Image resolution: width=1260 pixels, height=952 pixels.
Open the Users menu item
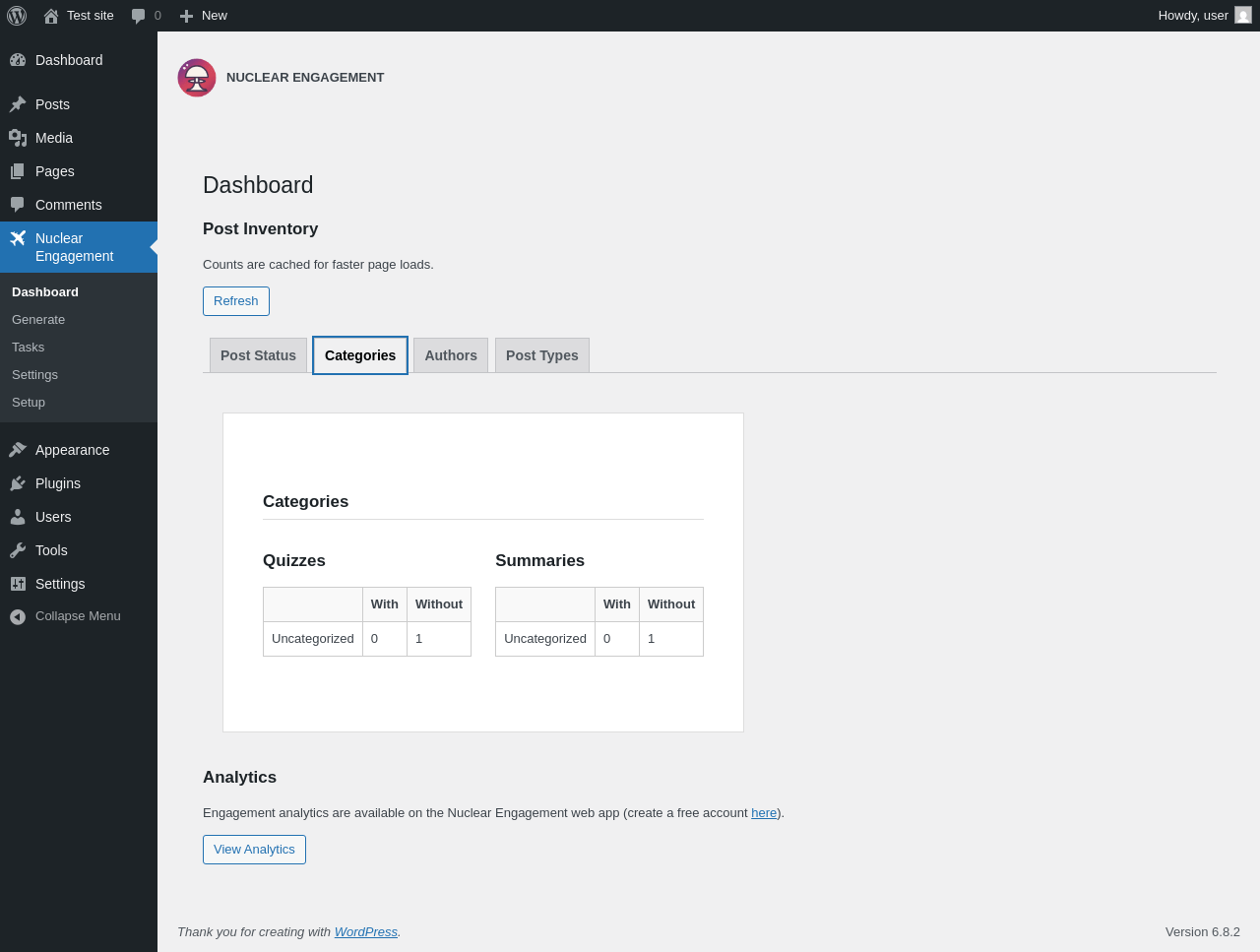(79, 517)
